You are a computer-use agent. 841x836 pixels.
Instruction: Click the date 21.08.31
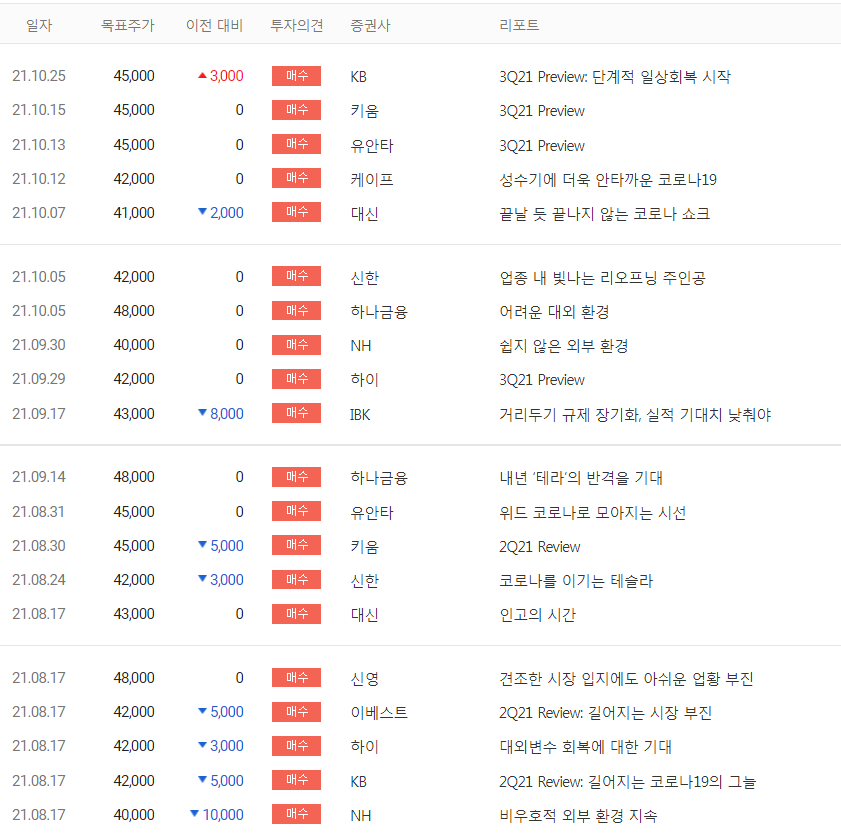click(39, 512)
